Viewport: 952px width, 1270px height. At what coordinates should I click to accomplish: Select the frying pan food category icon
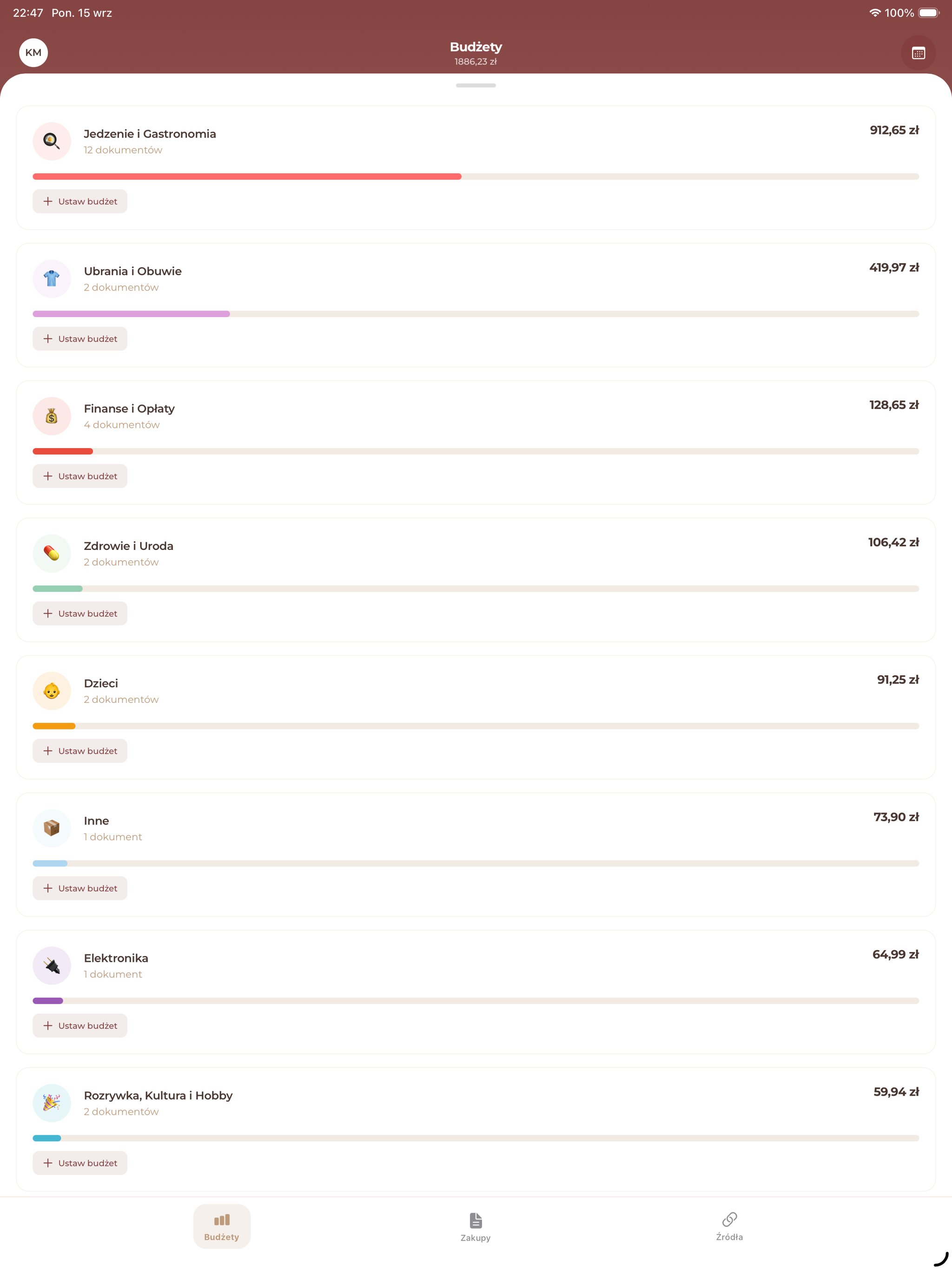[52, 141]
